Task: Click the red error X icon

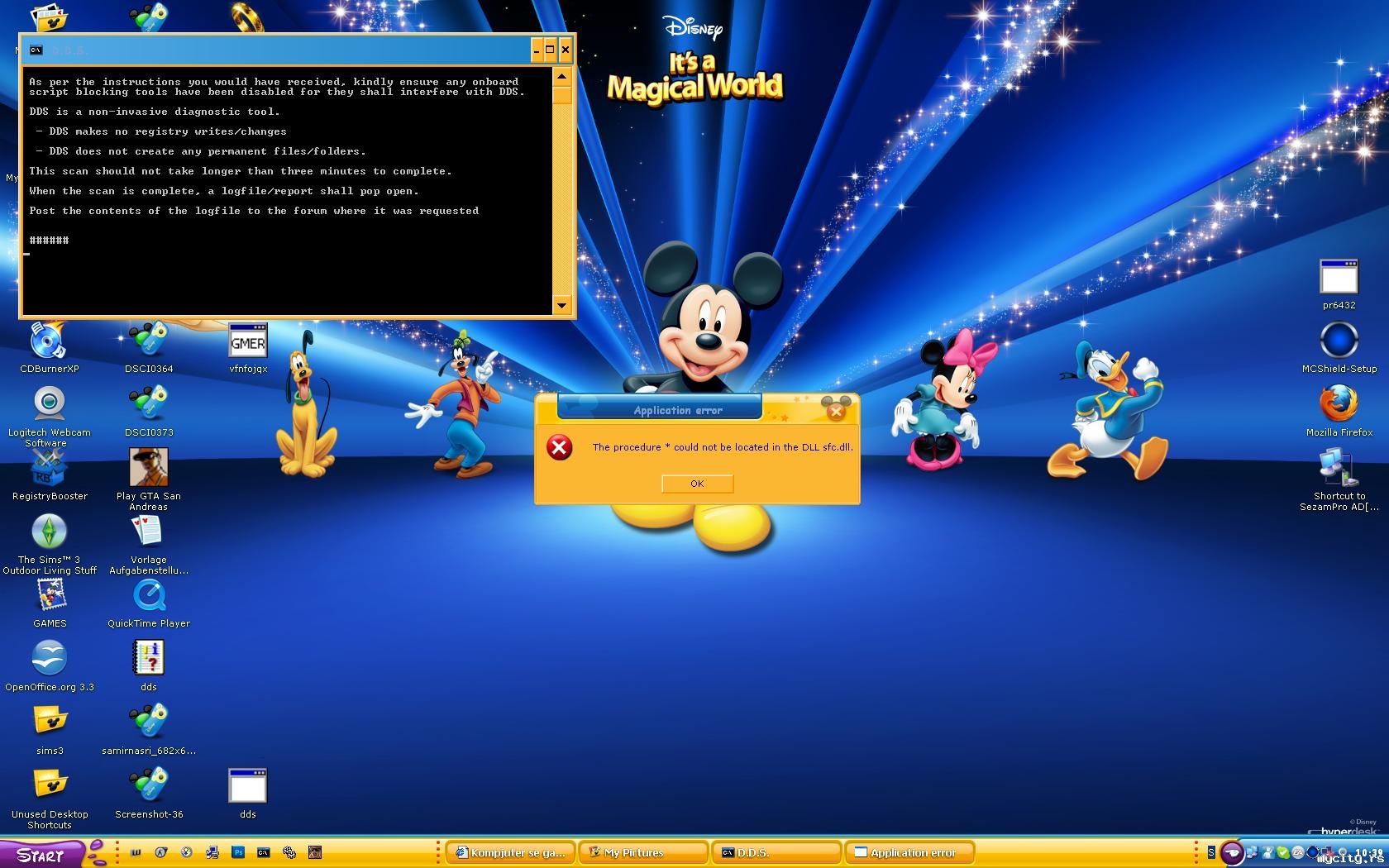Action: pyautogui.click(x=560, y=447)
